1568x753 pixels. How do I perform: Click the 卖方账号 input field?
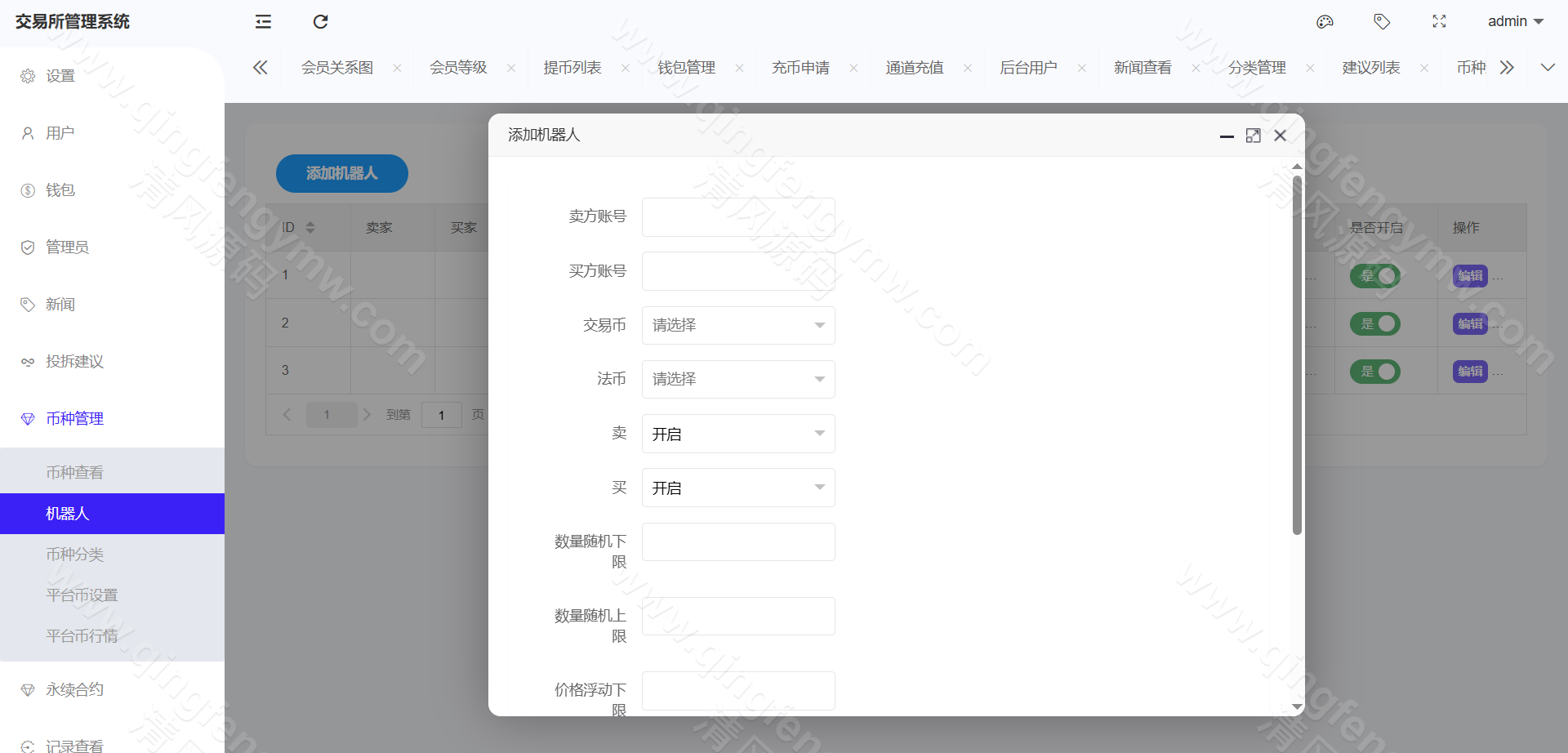coord(737,216)
